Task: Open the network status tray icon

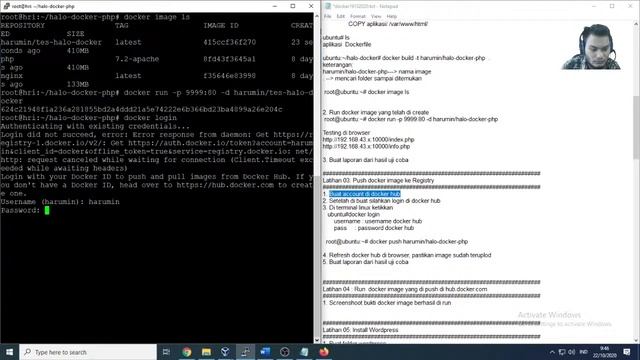Action: pyautogui.click(x=562, y=352)
